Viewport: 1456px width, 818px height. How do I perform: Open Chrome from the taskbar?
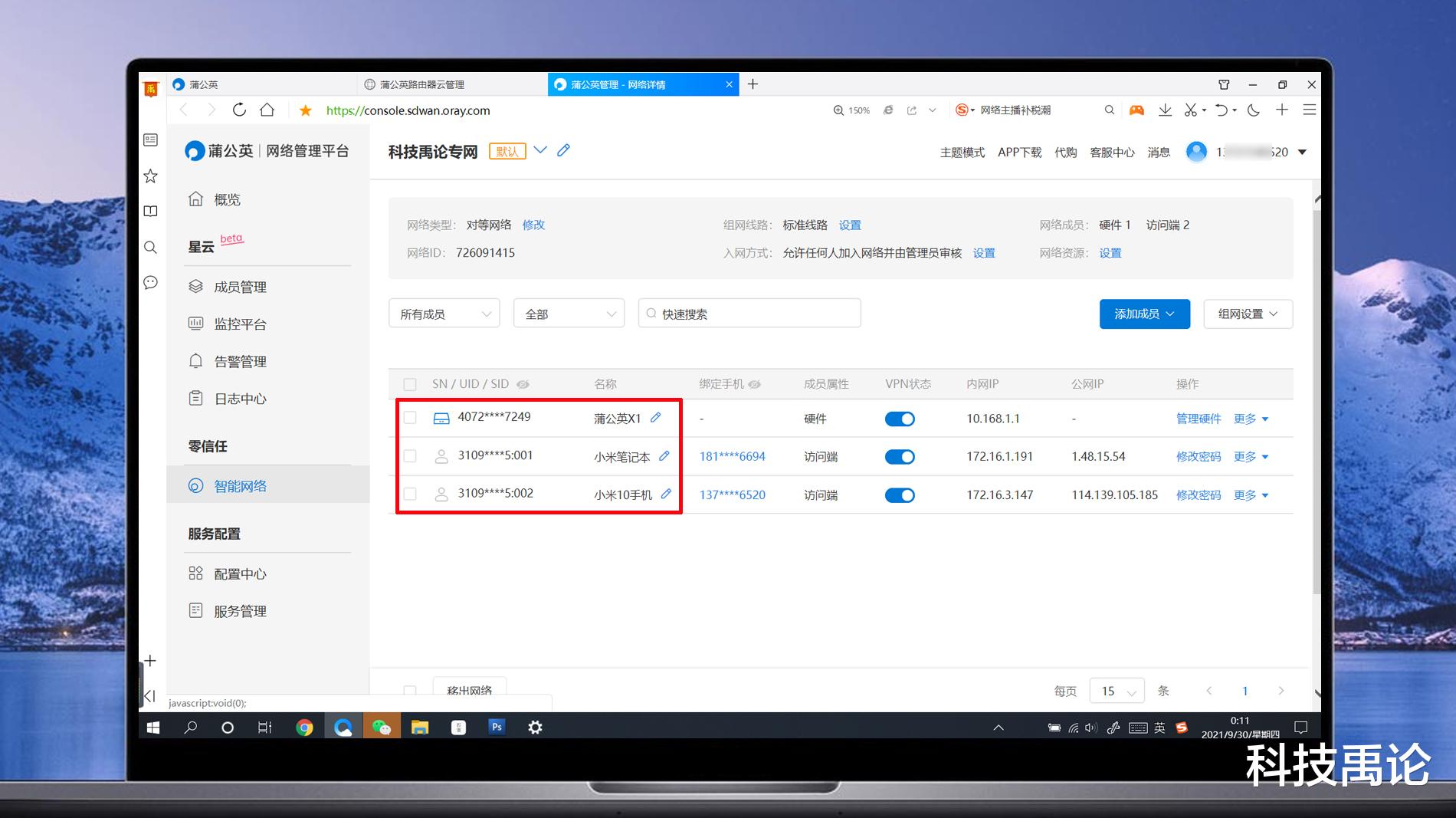click(304, 728)
